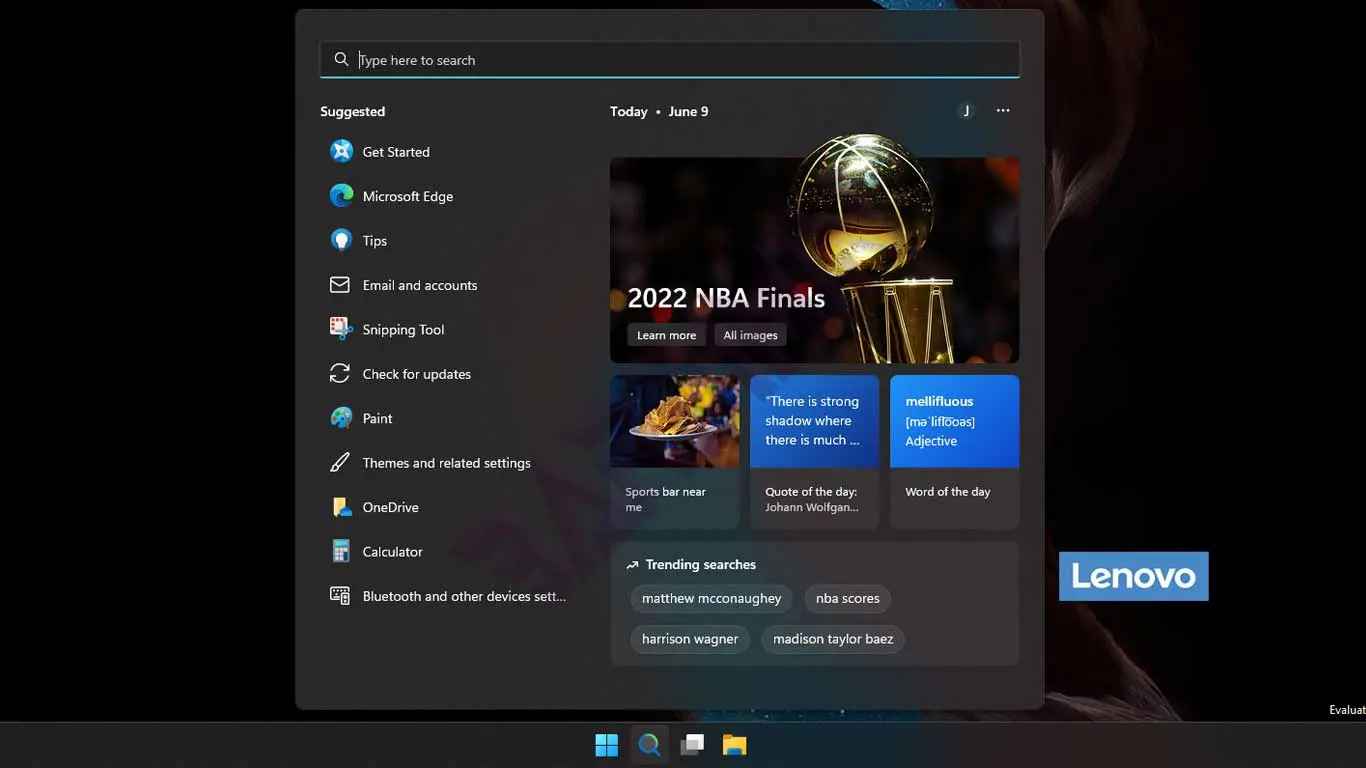Open Bluetooth and other devices settings

point(463,596)
